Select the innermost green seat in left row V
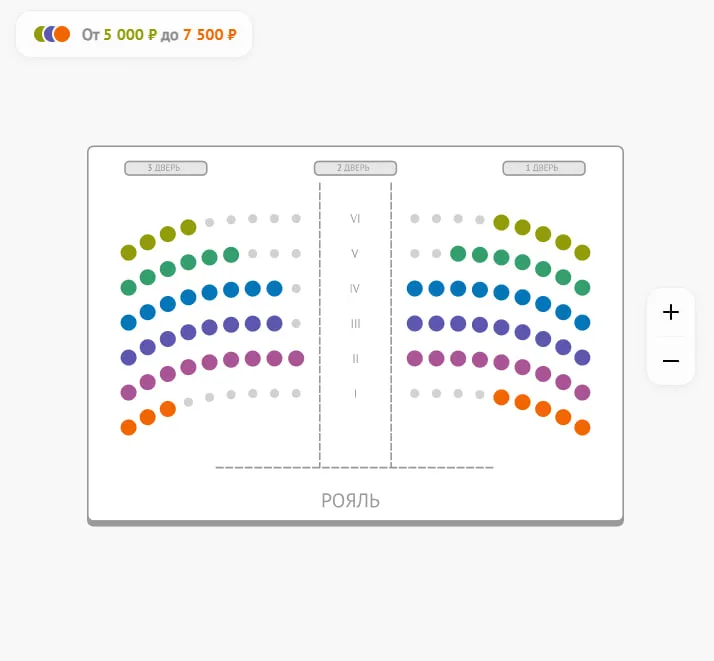Image resolution: width=714 pixels, height=661 pixels. (231, 254)
